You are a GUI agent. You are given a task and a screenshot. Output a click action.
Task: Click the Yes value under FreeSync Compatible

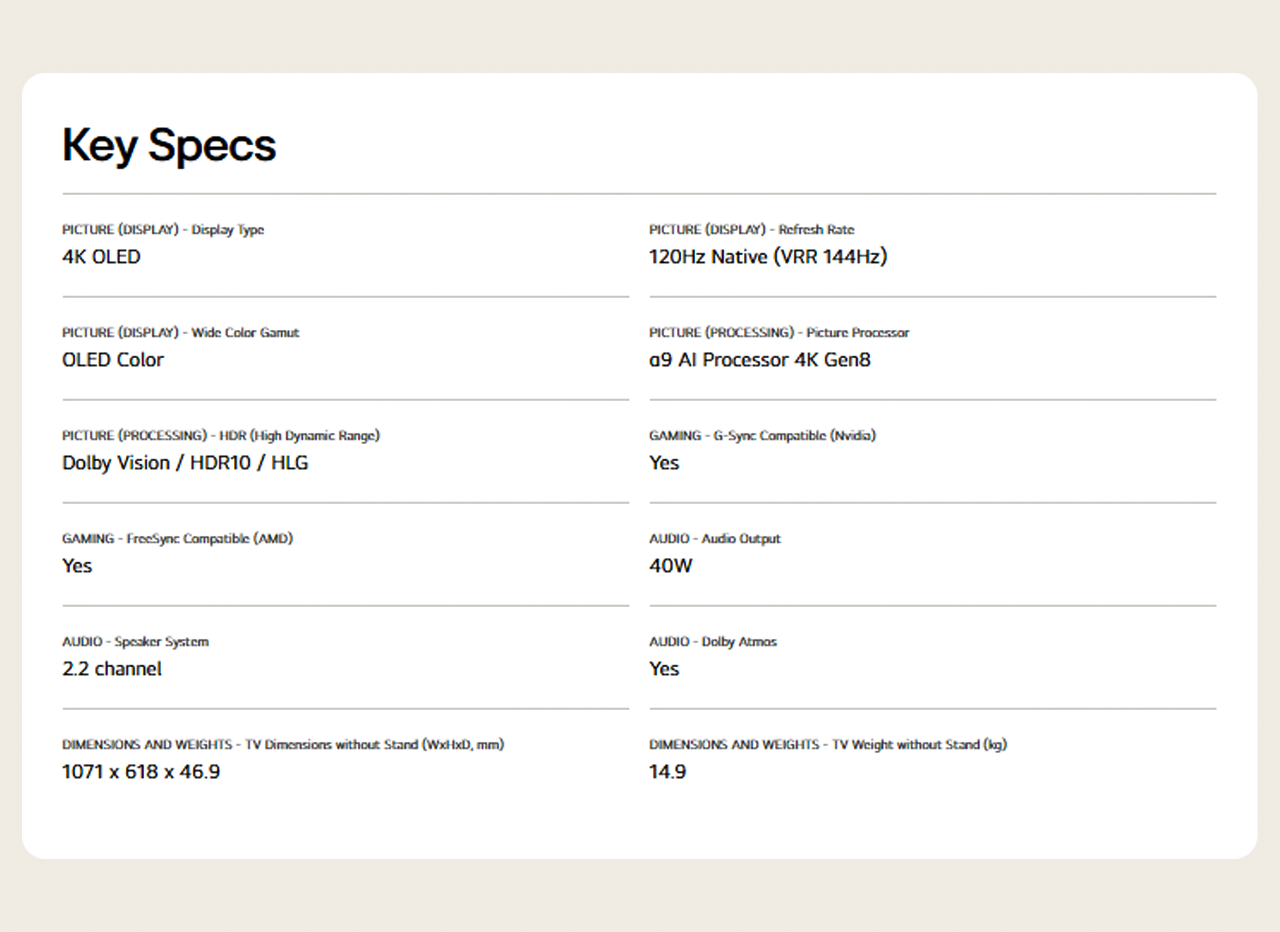click(77, 566)
